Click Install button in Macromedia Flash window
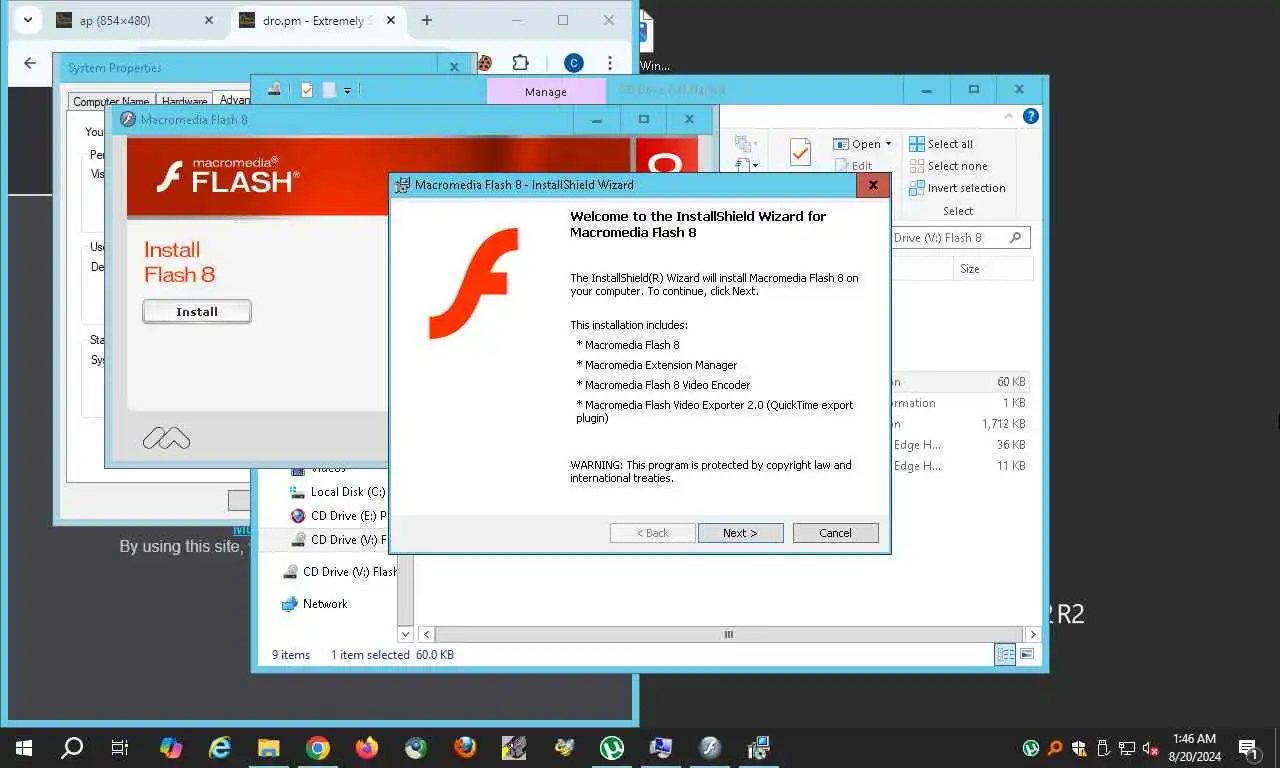Viewport: 1280px width, 768px height. pyautogui.click(x=197, y=312)
